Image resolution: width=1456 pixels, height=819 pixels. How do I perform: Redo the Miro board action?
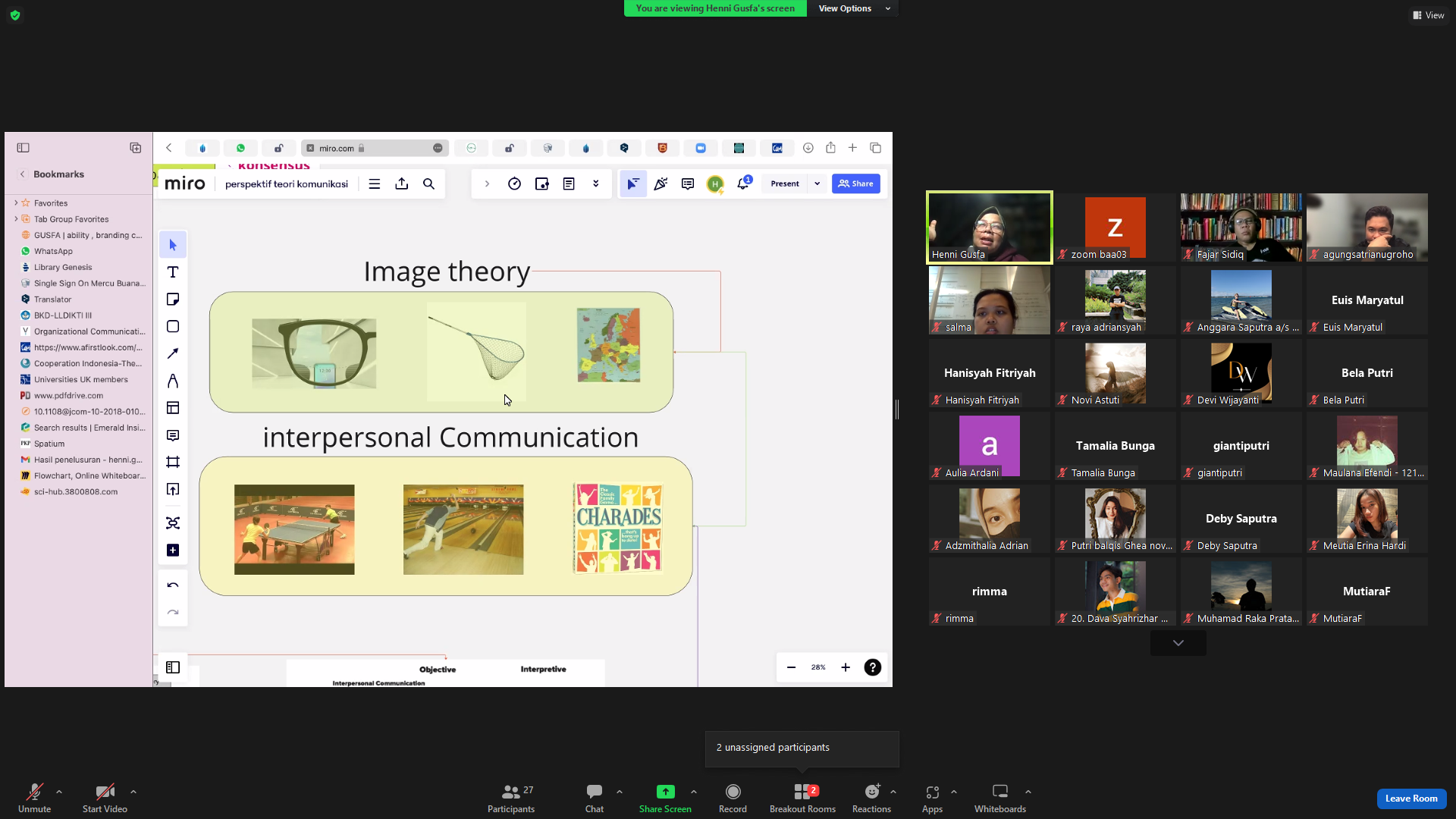pyautogui.click(x=173, y=612)
